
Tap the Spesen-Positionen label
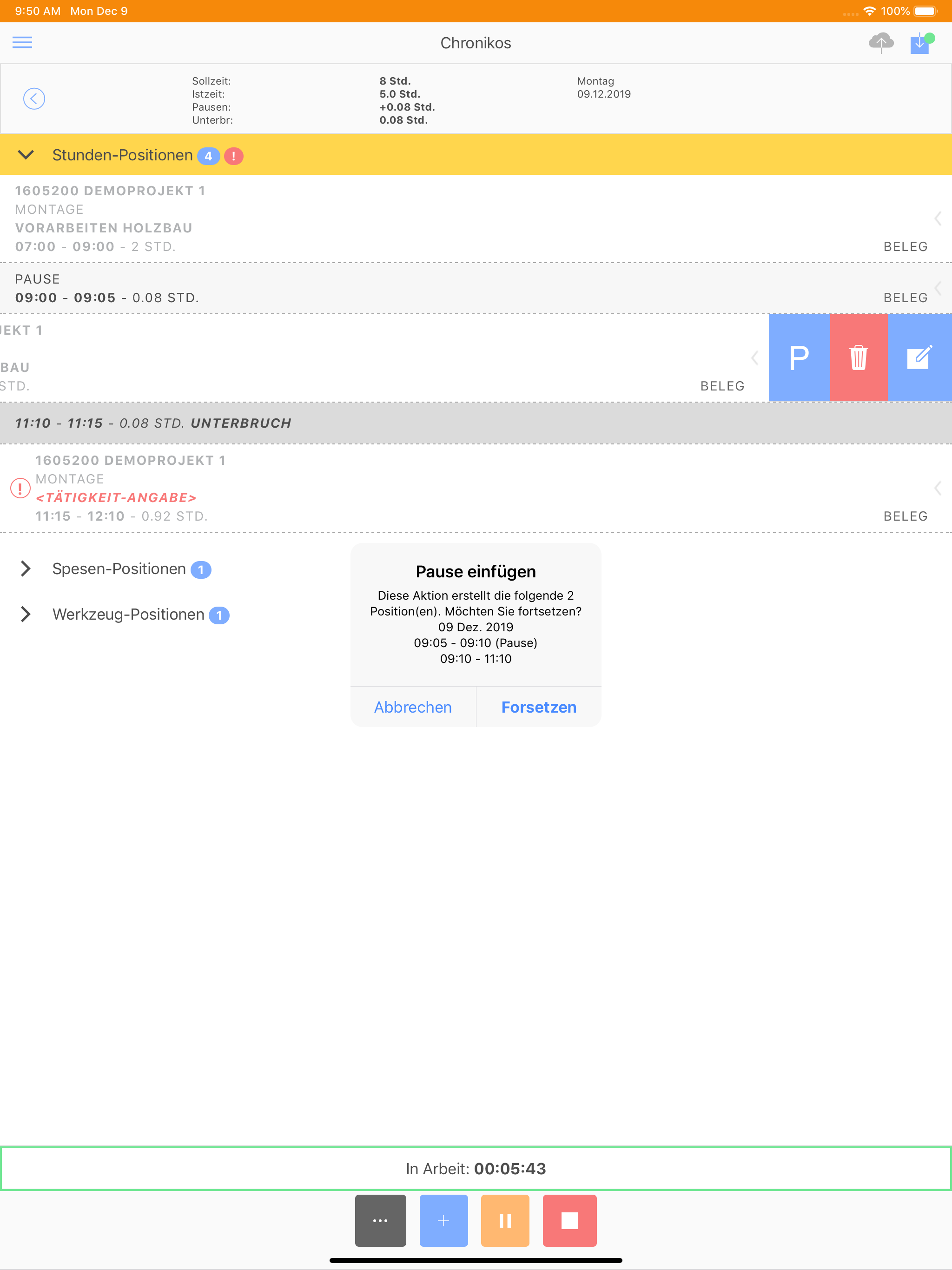pos(119,569)
